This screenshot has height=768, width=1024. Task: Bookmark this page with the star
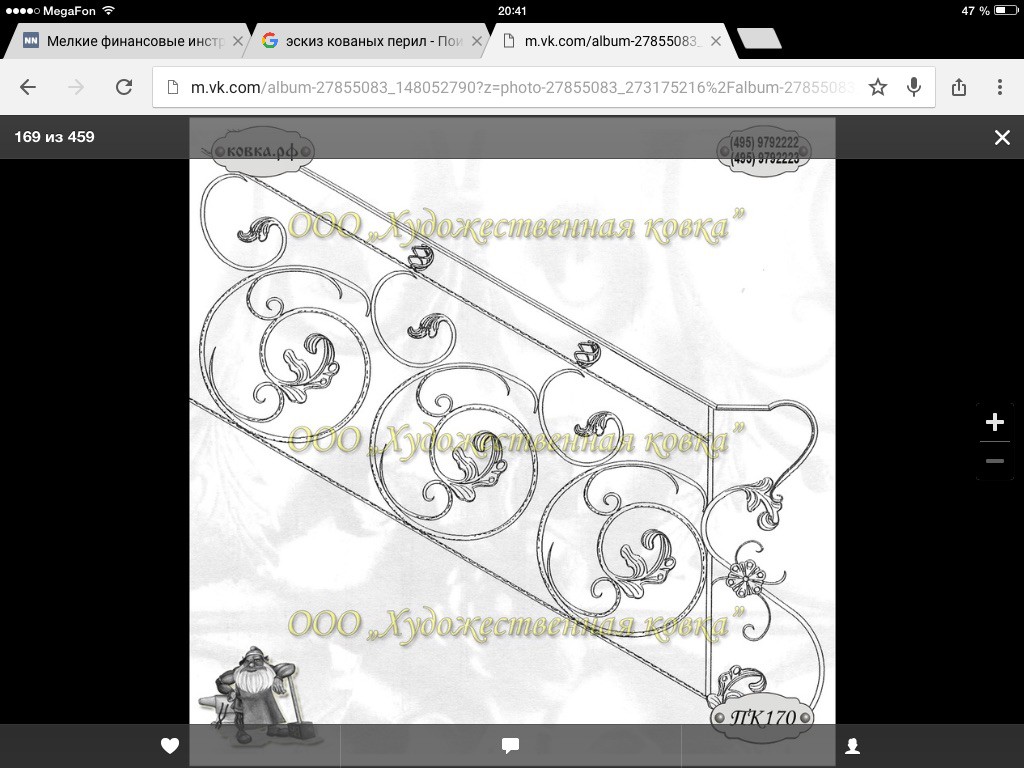878,87
